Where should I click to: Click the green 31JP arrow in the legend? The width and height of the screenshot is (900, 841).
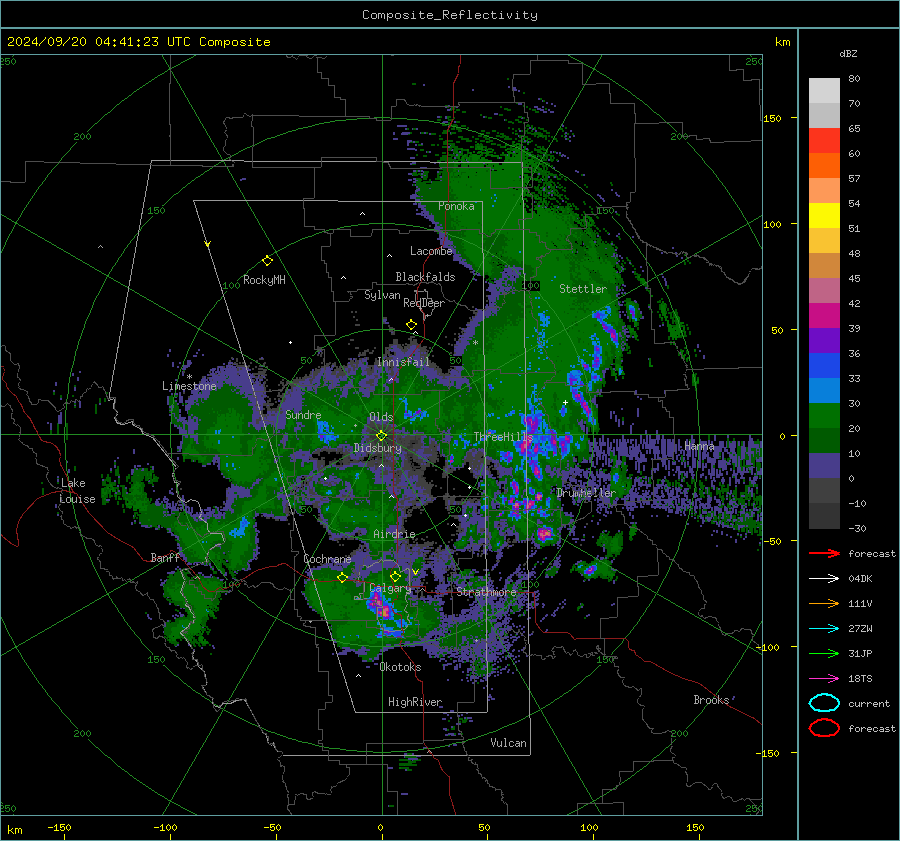coord(824,653)
